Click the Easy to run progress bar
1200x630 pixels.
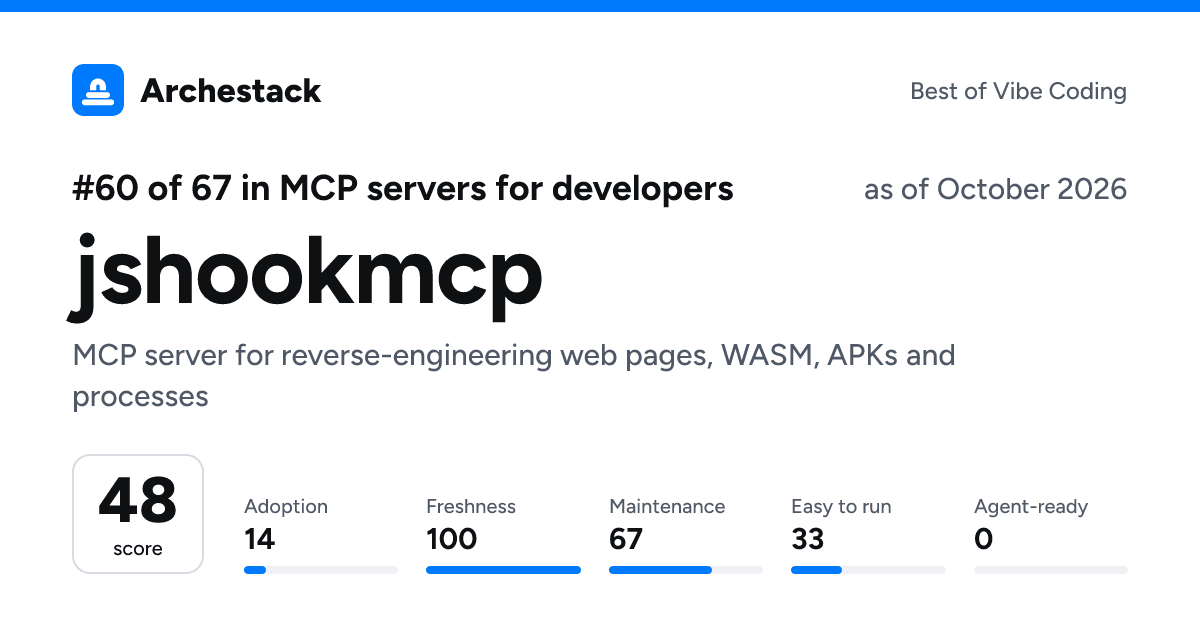[x=868, y=570]
